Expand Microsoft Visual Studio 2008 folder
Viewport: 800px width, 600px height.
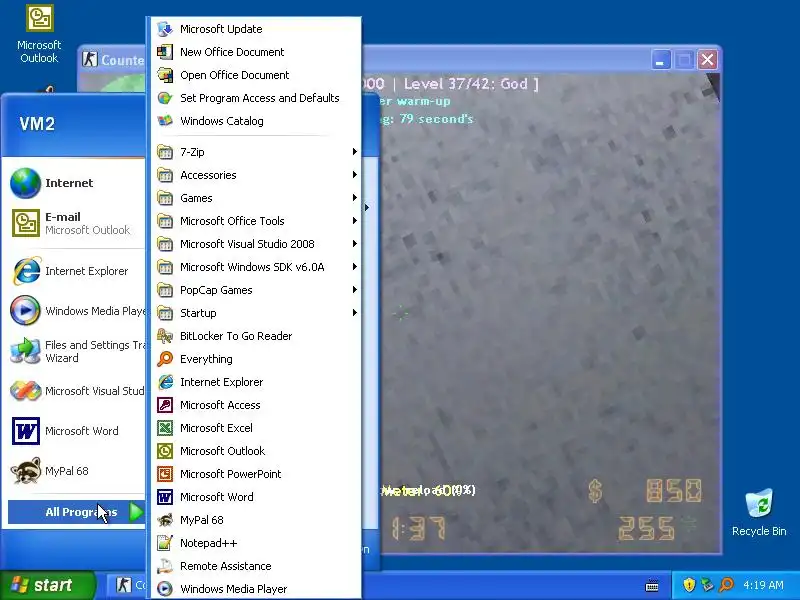click(x=256, y=243)
